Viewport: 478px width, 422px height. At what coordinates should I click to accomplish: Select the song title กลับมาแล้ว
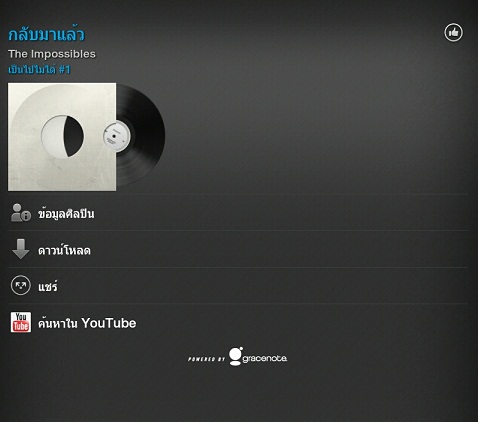point(46,34)
